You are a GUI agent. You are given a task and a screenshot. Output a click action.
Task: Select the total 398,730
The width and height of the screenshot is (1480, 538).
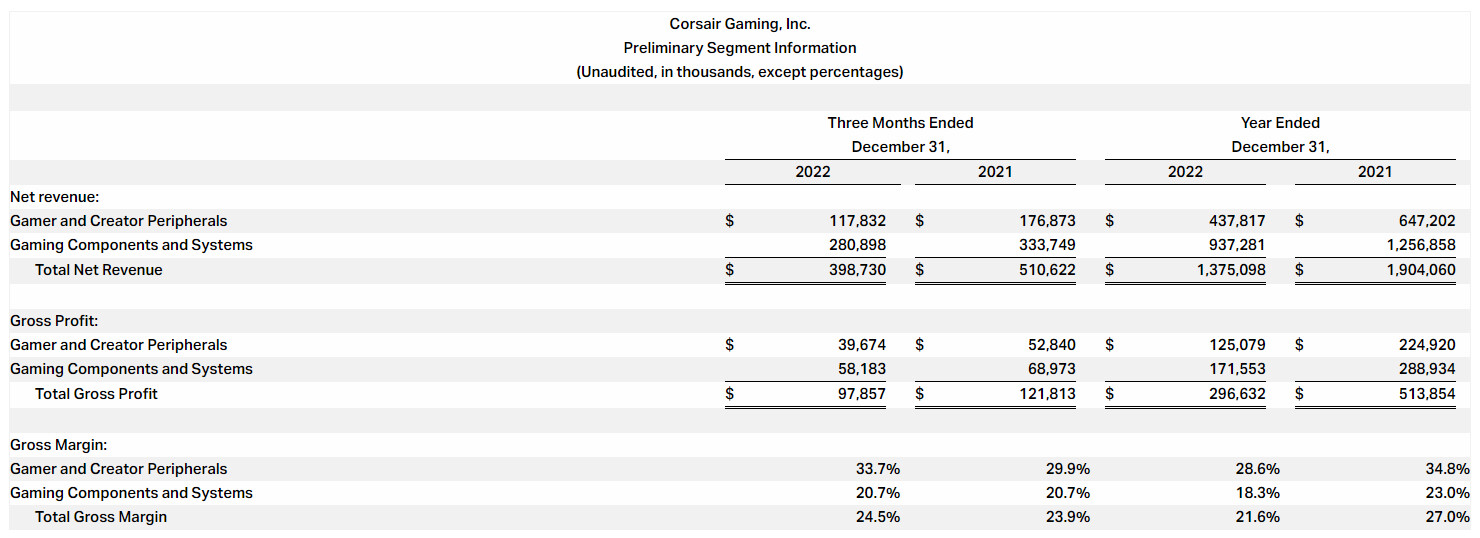(855, 270)
